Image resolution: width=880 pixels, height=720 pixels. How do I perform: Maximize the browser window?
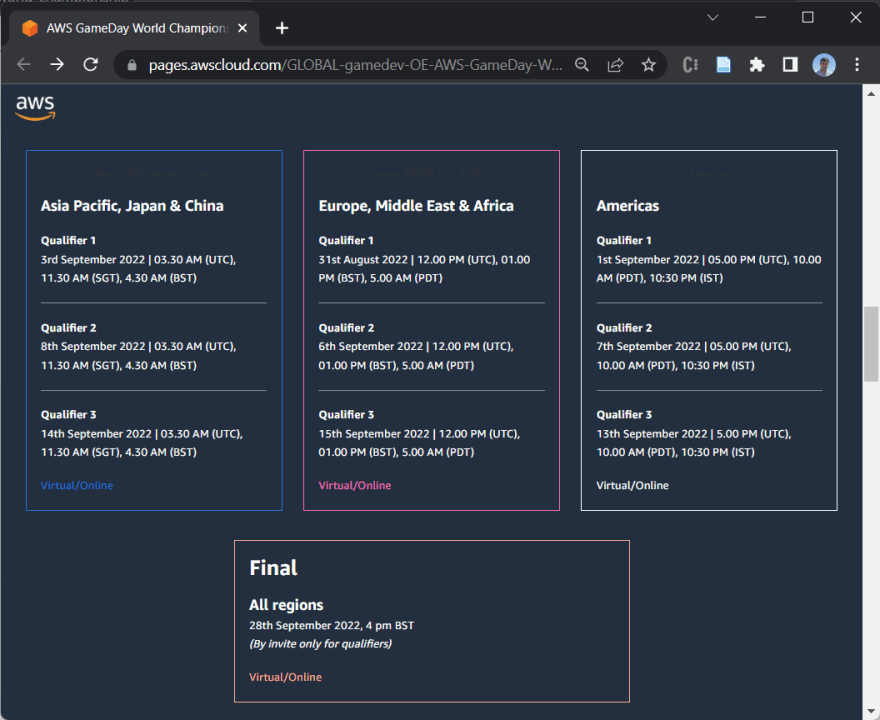click(x=808, y=18)
